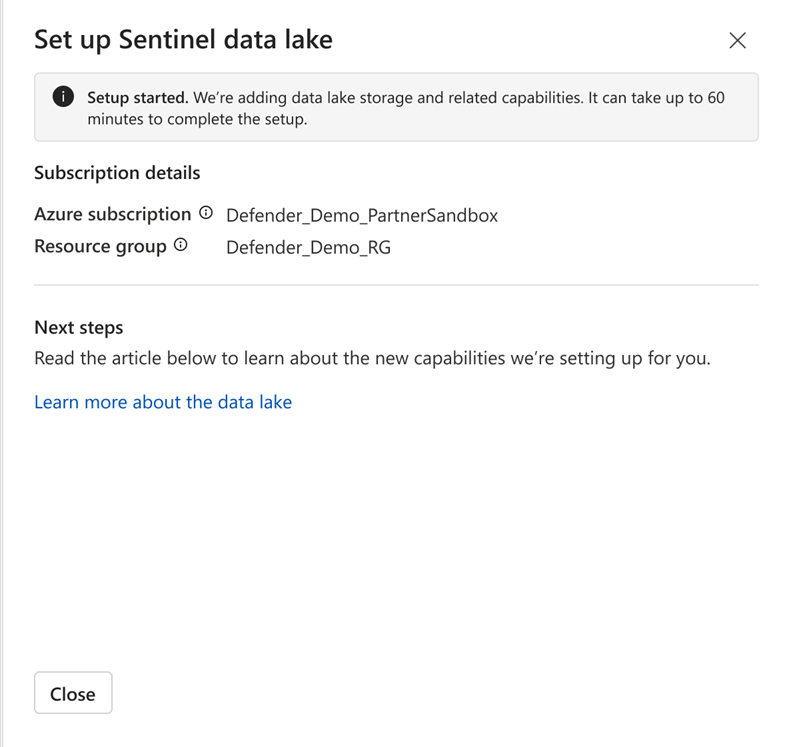
Task: Select the Defender_Demo_RG resource group value
Action: click(308, 247)
